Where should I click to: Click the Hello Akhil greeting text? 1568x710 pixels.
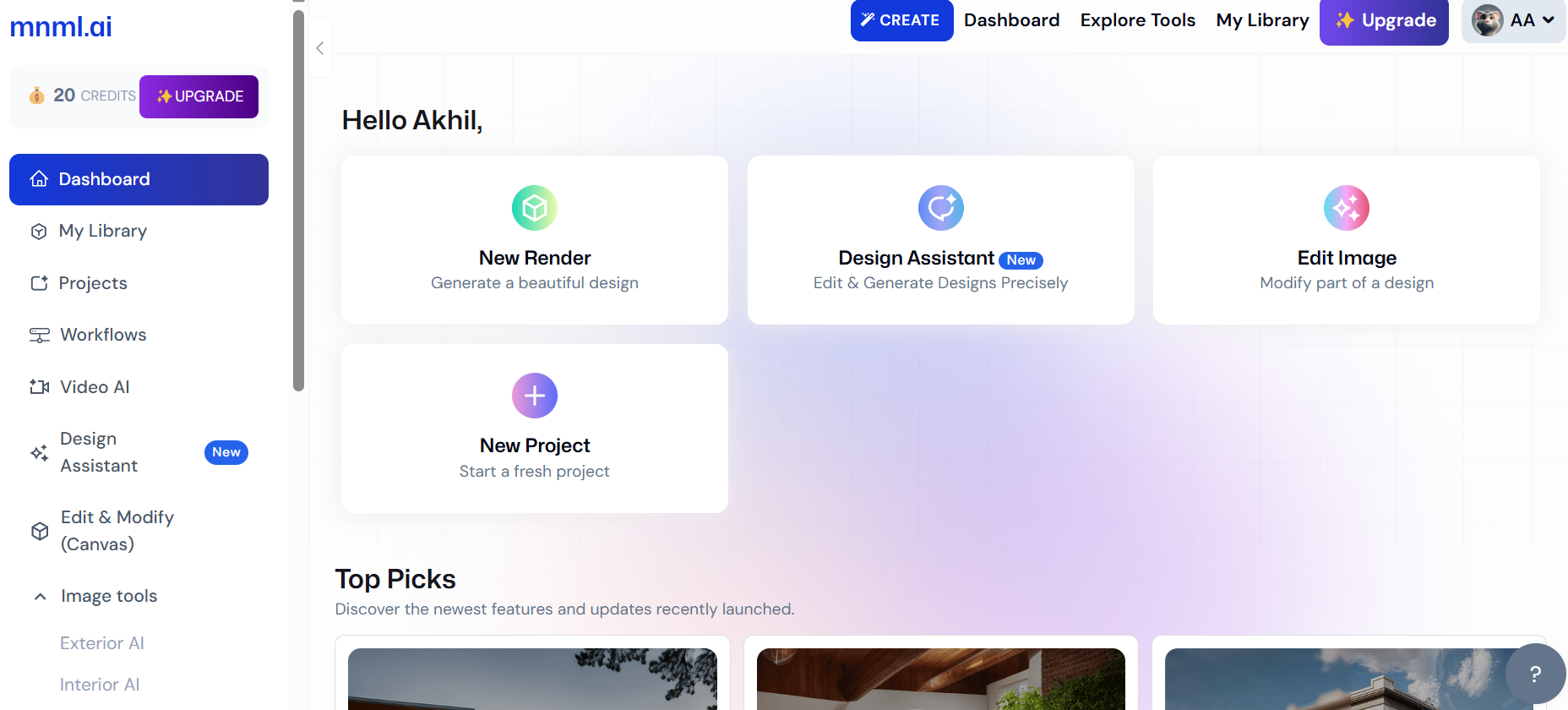coord(412,120)
